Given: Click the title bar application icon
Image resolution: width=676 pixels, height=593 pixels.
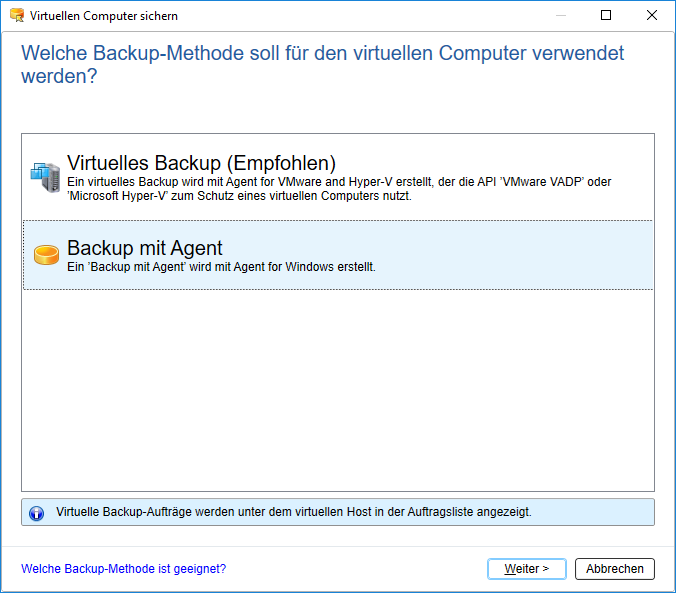Looking at the screenshot, I should tap(15, 16).
